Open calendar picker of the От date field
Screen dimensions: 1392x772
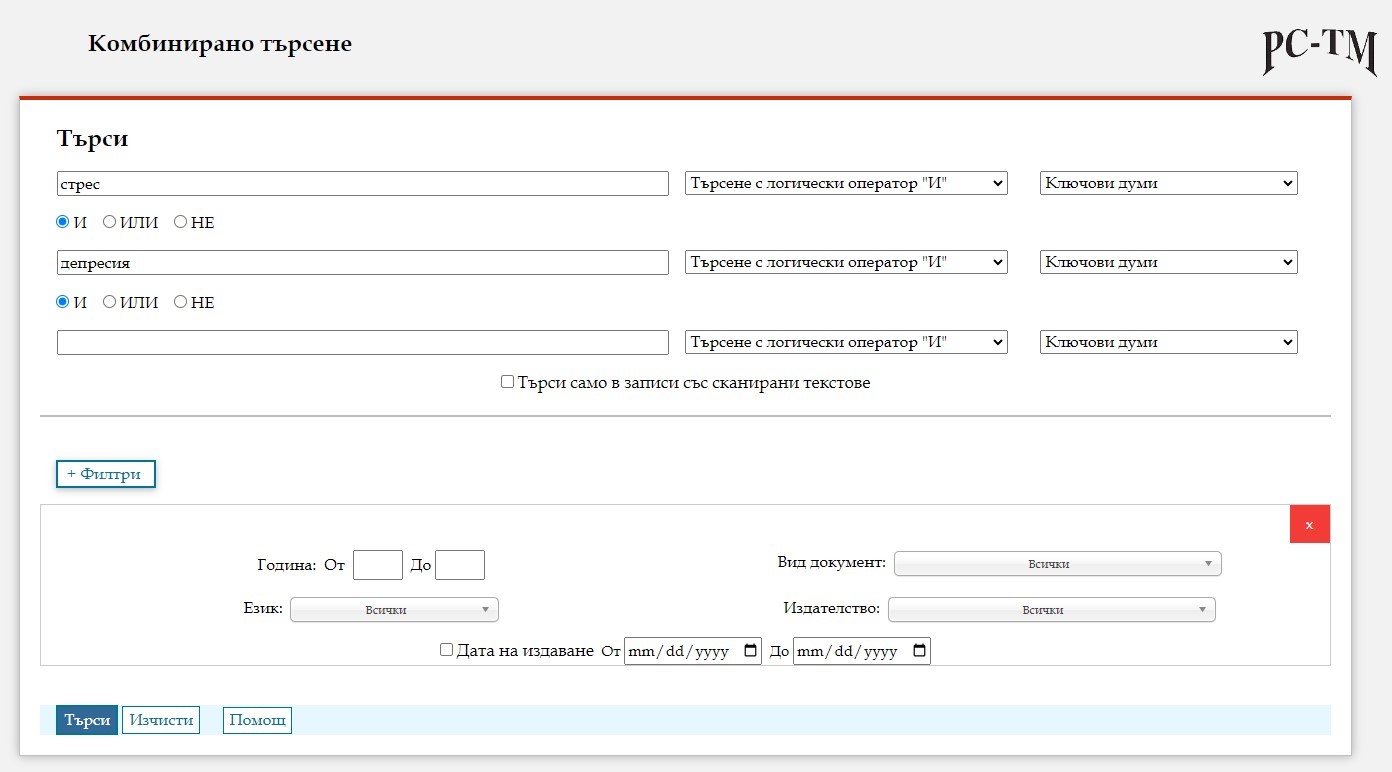[x=751, y=651]
